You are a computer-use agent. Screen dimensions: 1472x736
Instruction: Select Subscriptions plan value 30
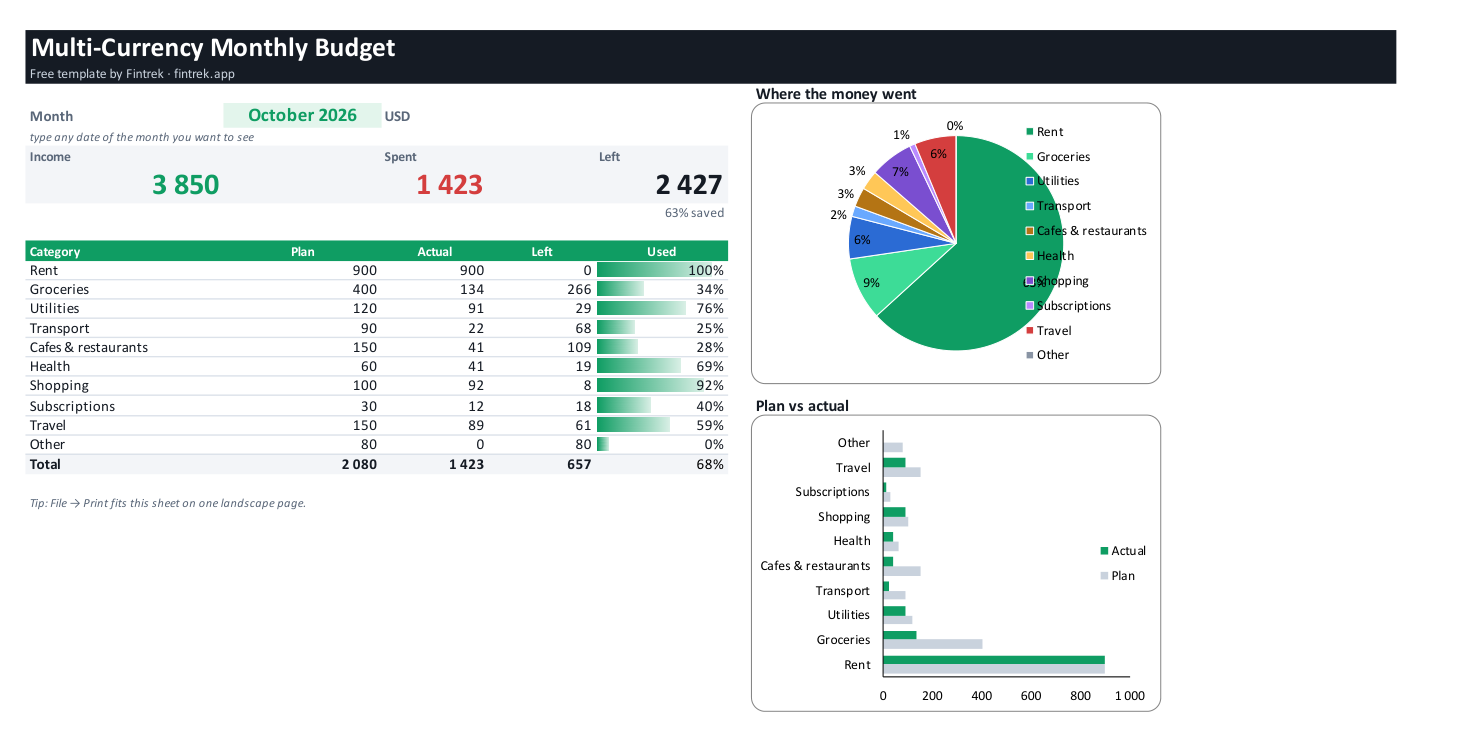[x=369, y=406]
